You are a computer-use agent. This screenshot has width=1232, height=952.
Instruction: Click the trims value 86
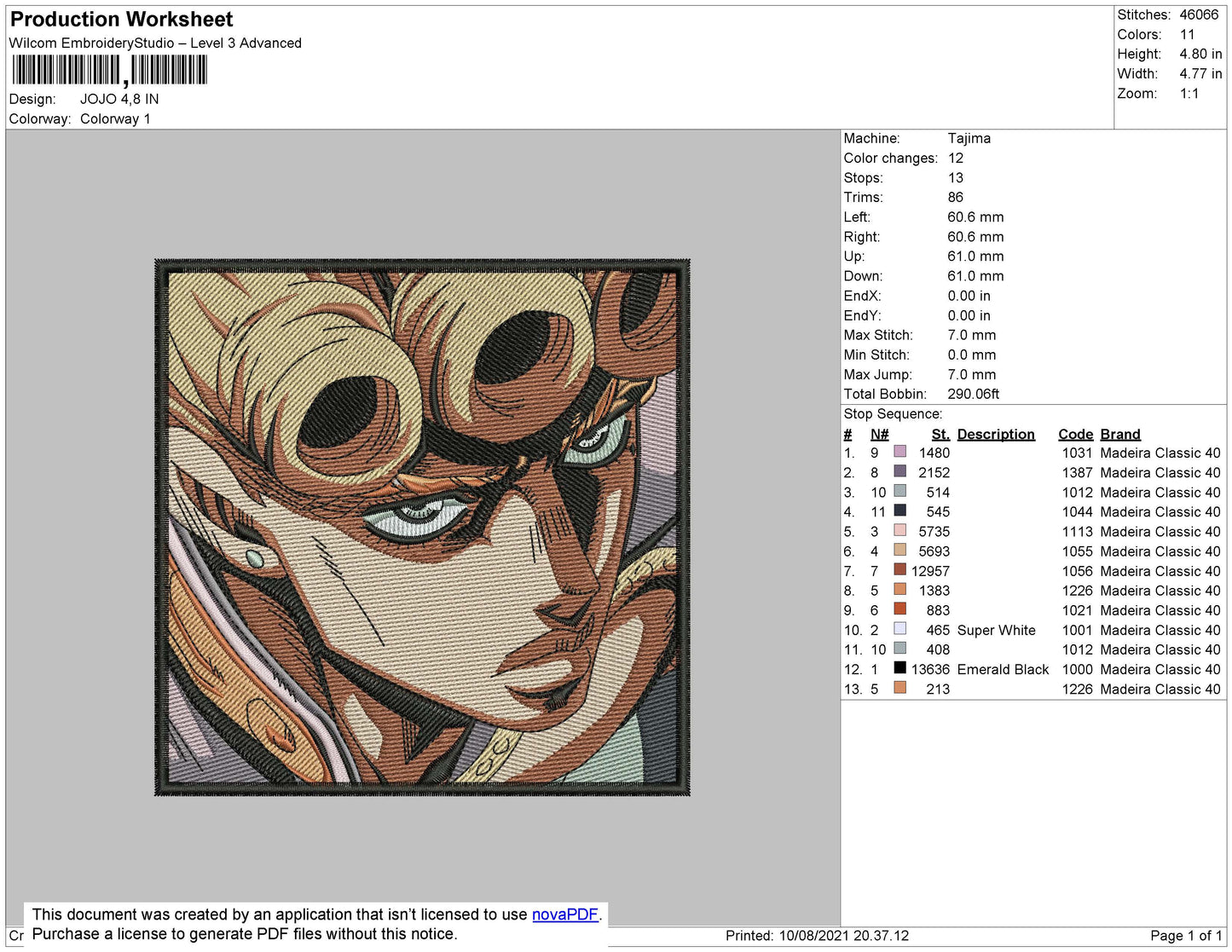point(956,197)
